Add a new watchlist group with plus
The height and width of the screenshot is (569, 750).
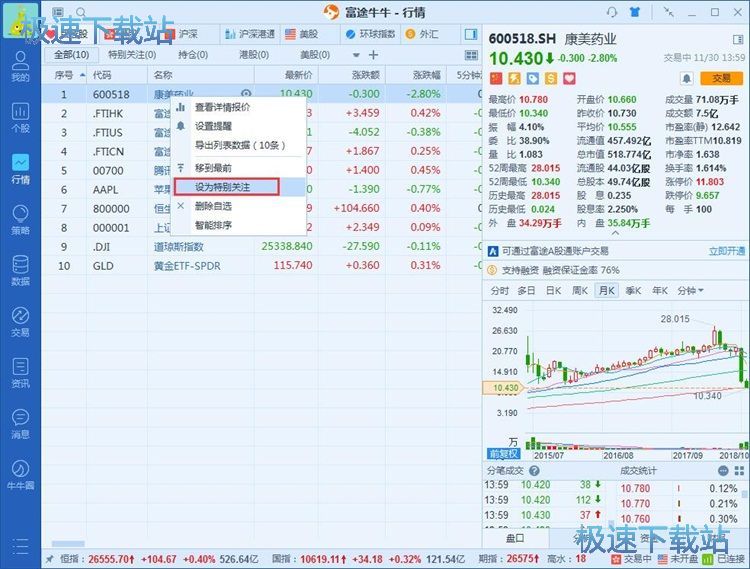click(x=373, y=55)
